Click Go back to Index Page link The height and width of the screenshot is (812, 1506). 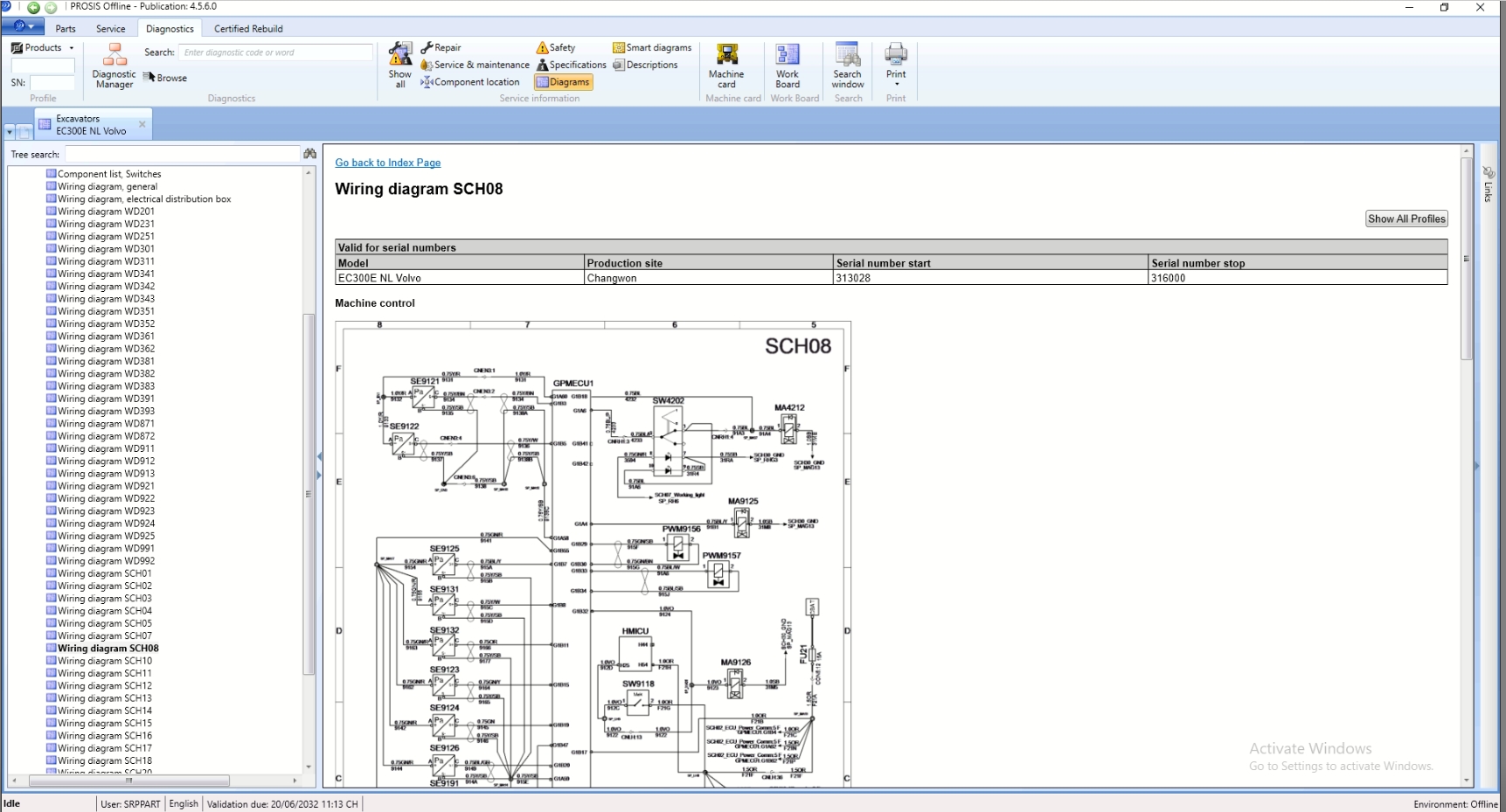coord(387,163)
